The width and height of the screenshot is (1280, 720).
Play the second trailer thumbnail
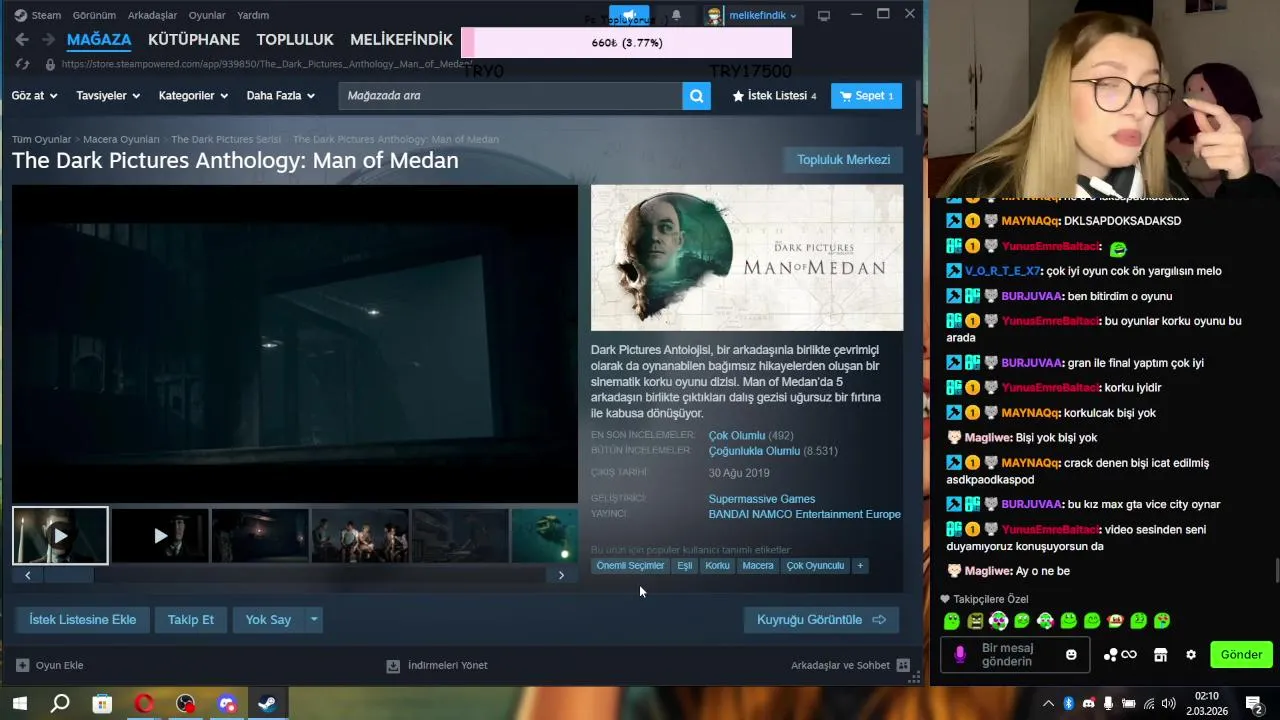click(160, 536)
